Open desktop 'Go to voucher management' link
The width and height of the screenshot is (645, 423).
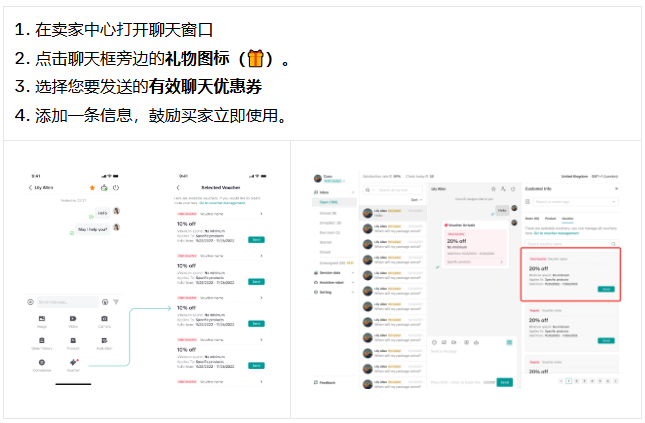557,233
